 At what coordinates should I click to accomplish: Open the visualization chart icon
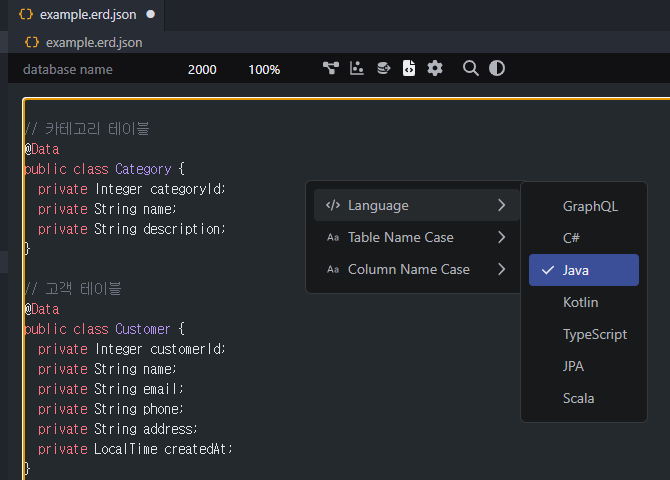[357, 68]
